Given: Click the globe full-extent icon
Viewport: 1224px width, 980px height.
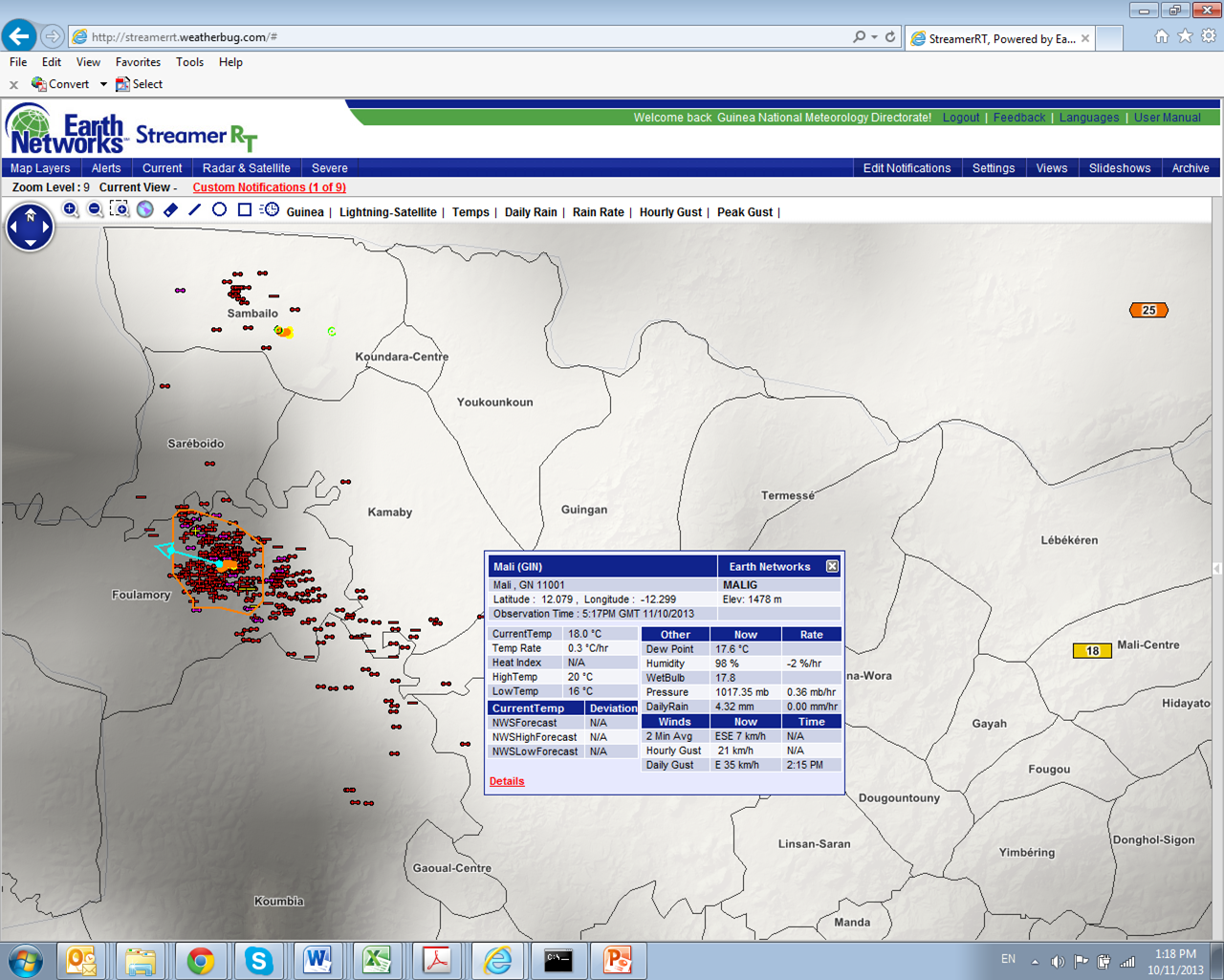Looking at the screenshot, I should 145,209.
